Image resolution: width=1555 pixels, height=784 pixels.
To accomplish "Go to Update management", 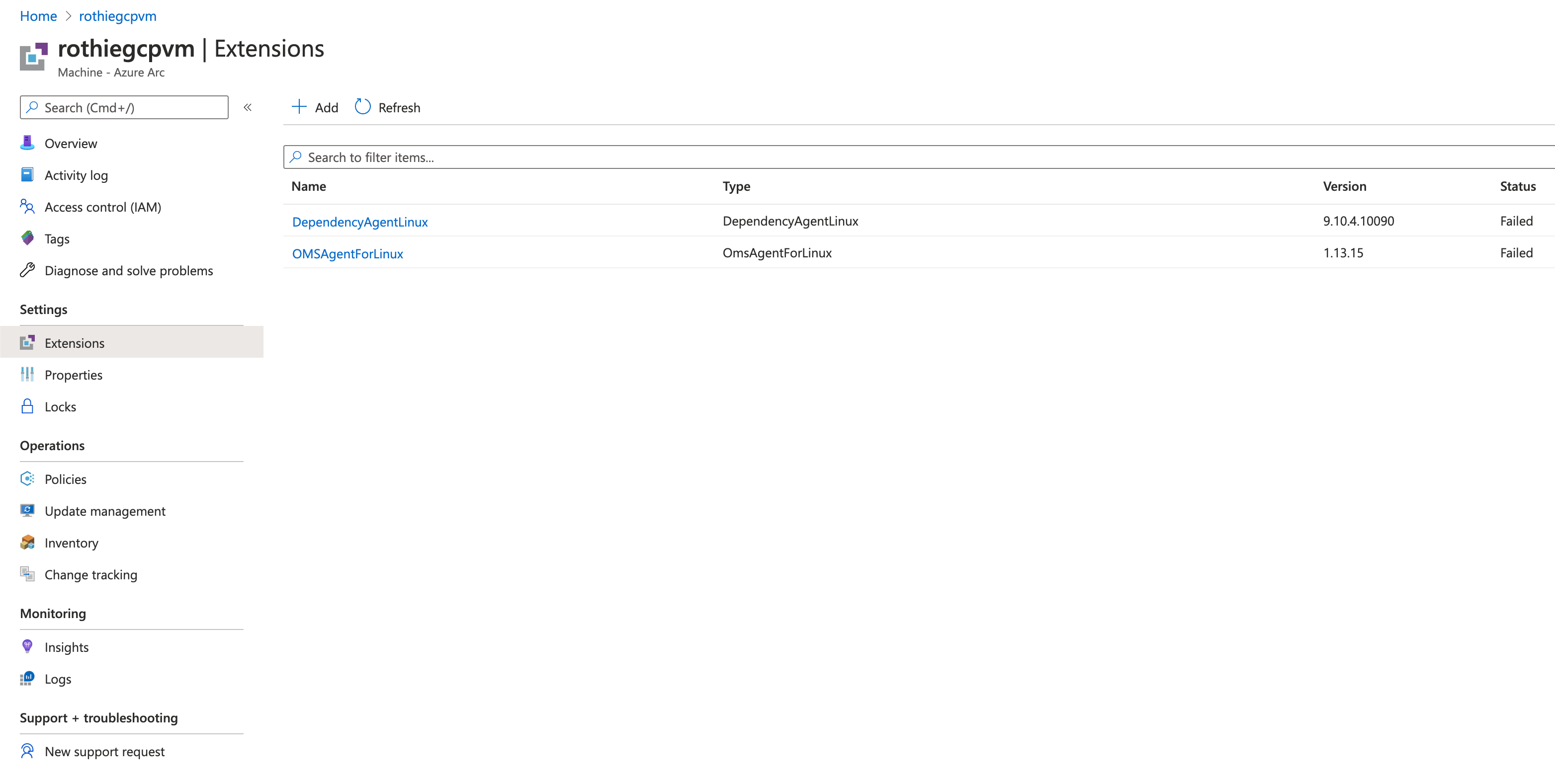I will (x=104, y=511).
